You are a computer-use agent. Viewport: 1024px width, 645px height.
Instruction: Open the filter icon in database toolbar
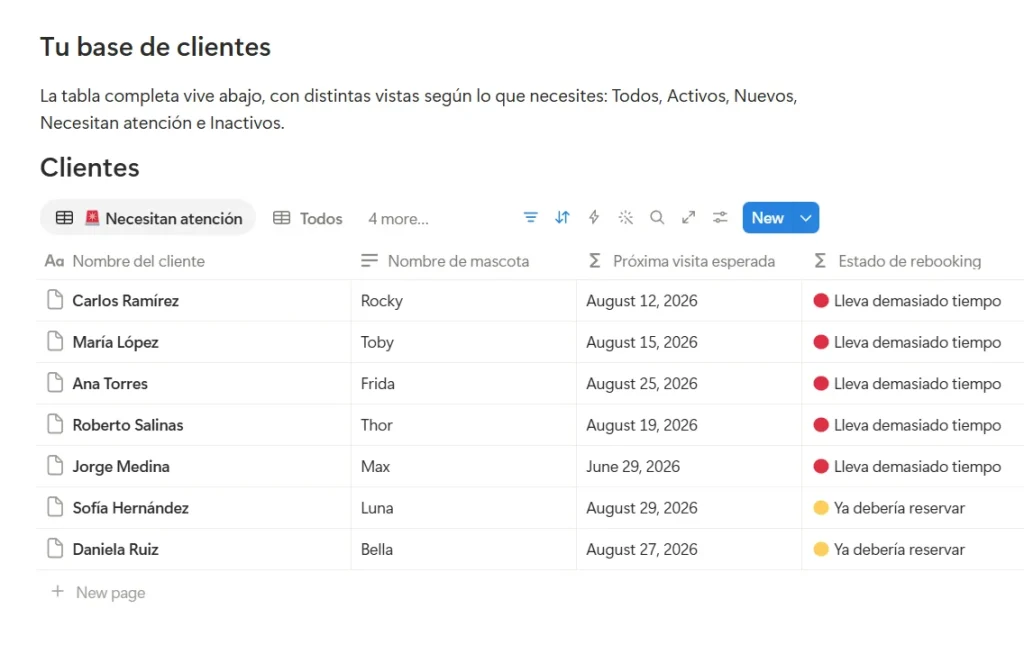[530, 217]
